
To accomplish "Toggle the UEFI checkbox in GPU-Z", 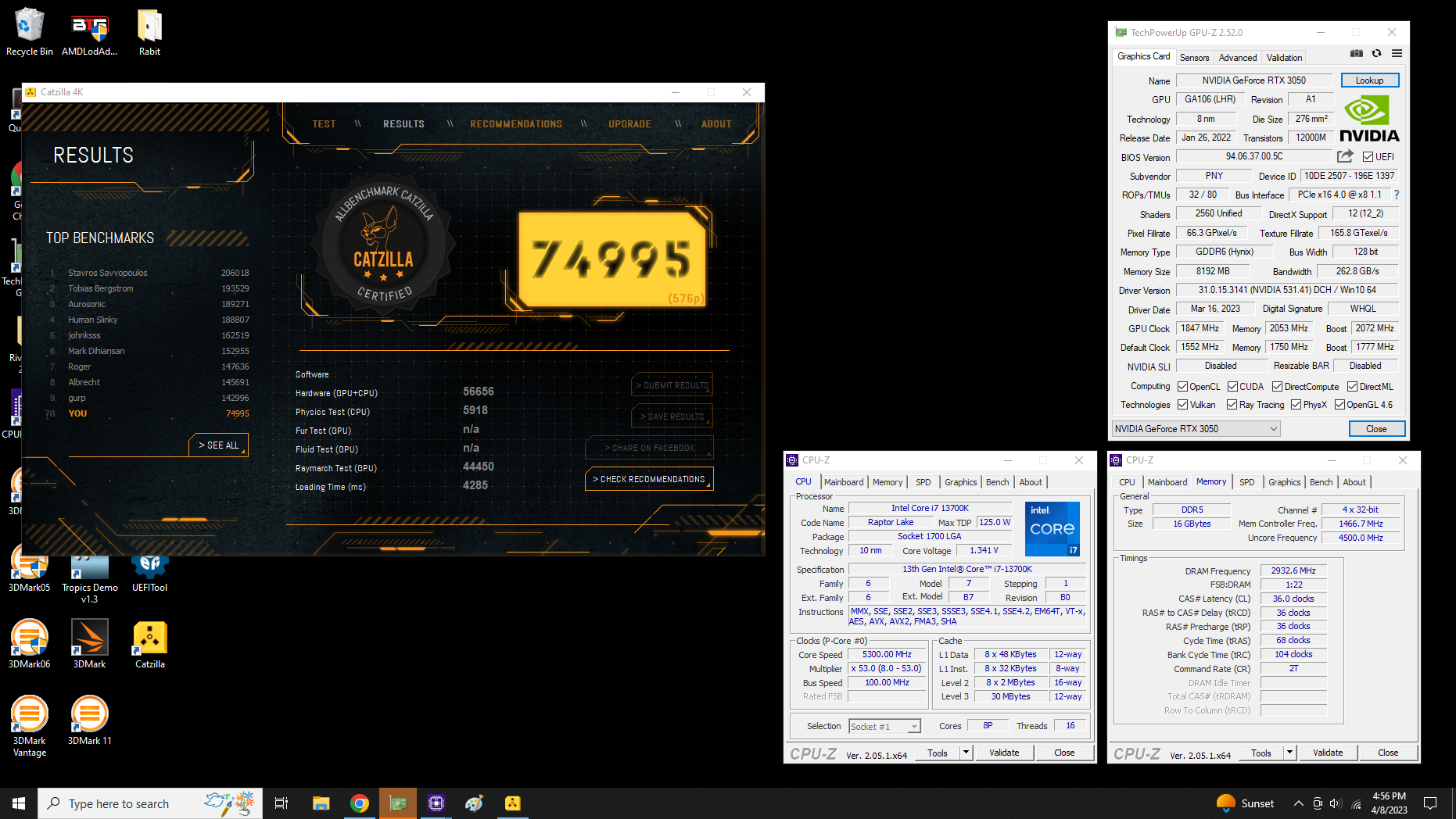I will coord(1368,157).
